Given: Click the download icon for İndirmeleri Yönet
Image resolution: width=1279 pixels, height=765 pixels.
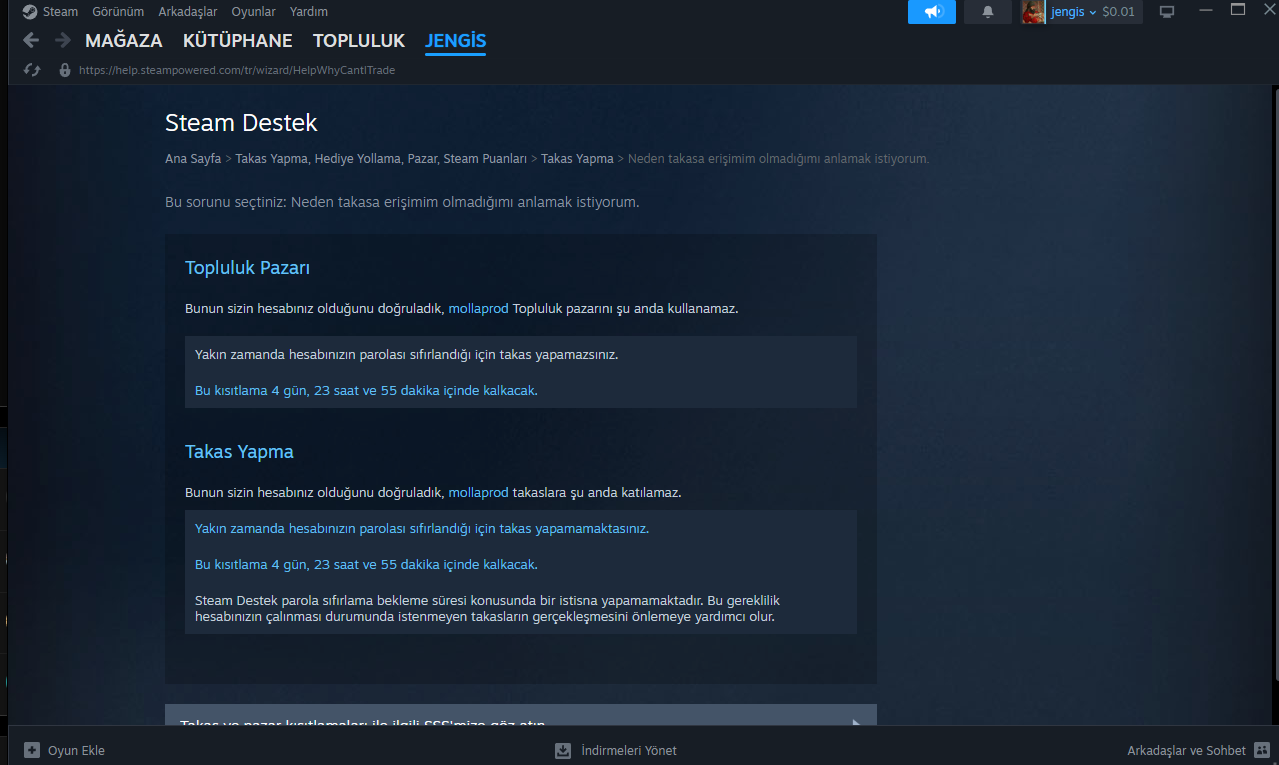Looking at the screenshot, I should [563, 750].
